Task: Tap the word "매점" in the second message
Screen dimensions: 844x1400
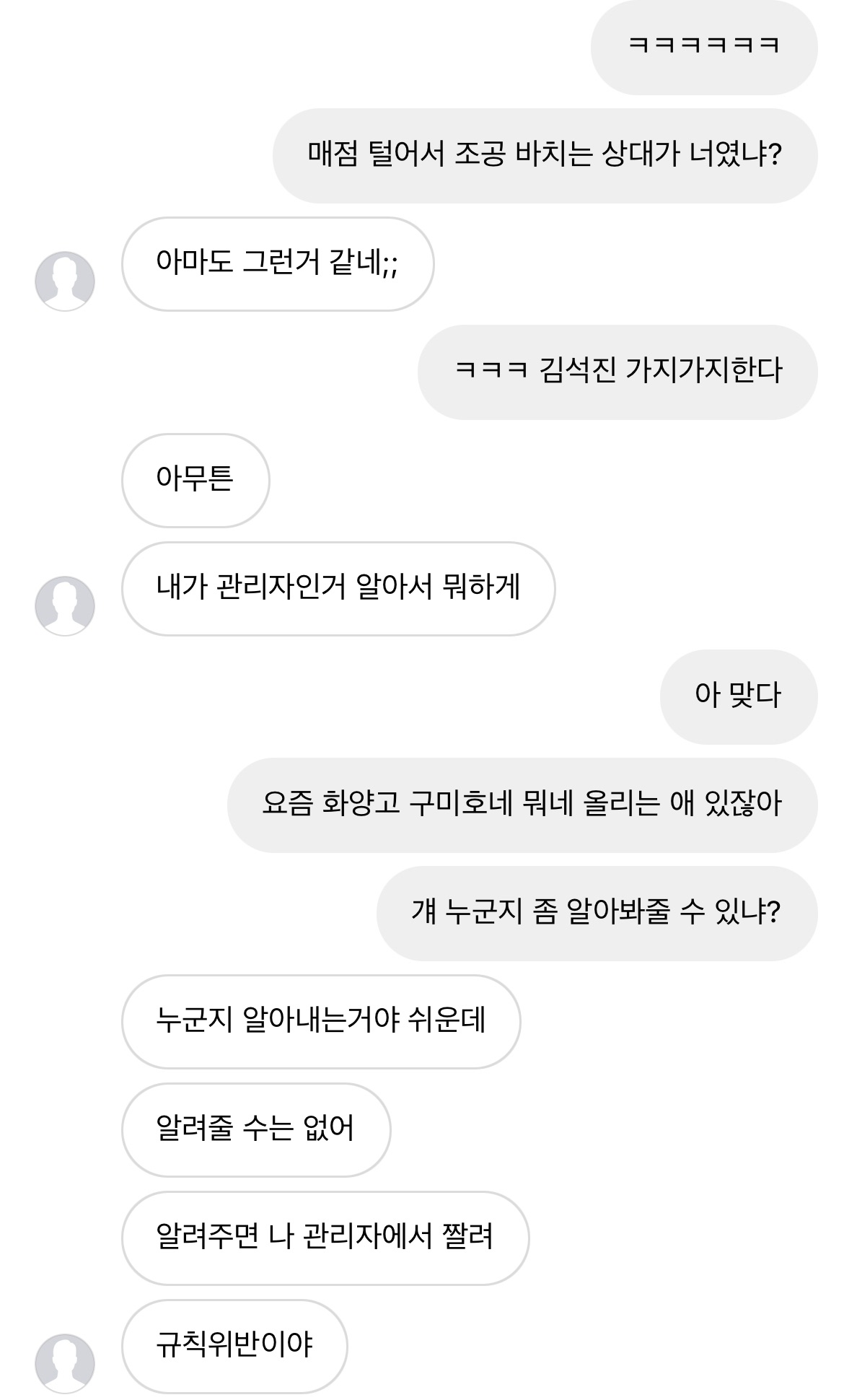Action: (332, 155)
